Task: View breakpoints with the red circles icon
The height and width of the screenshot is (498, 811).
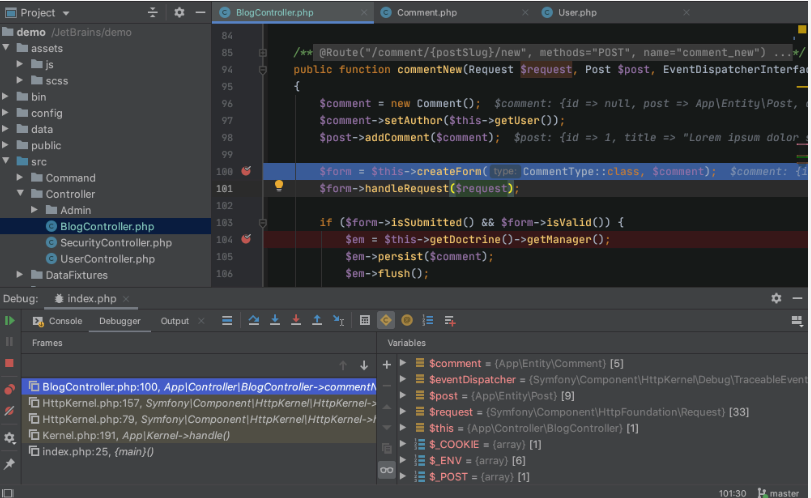Action: coord(9,389)
